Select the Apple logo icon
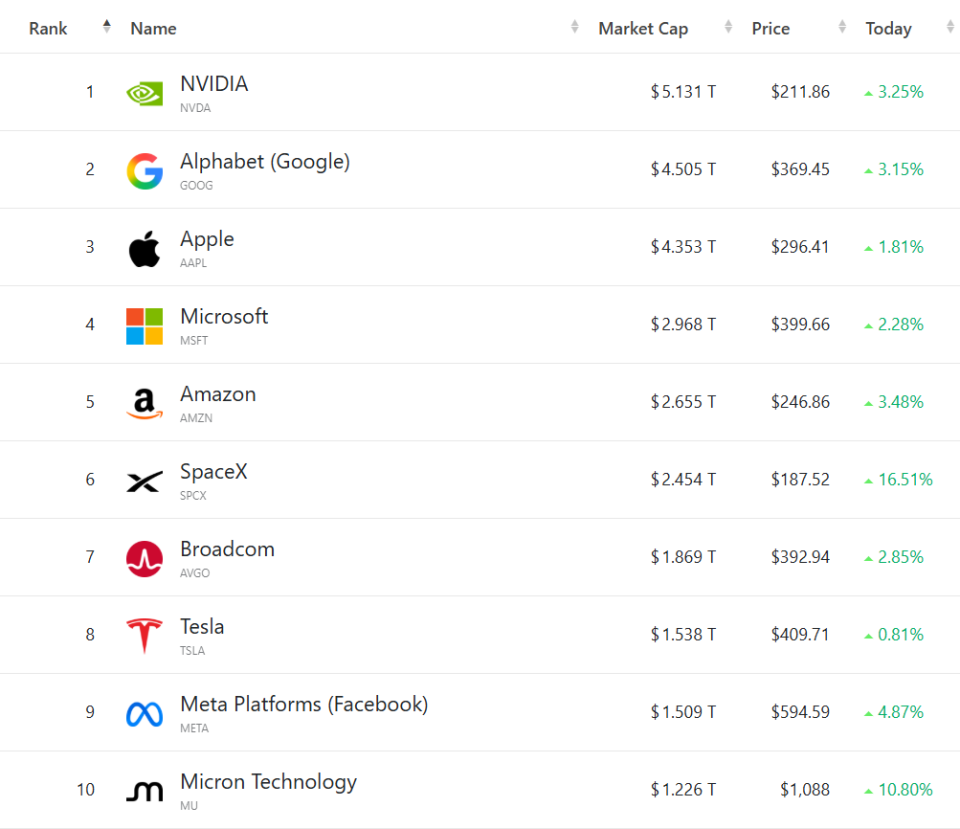Screen dimensions: 960x829 point(144,249)
